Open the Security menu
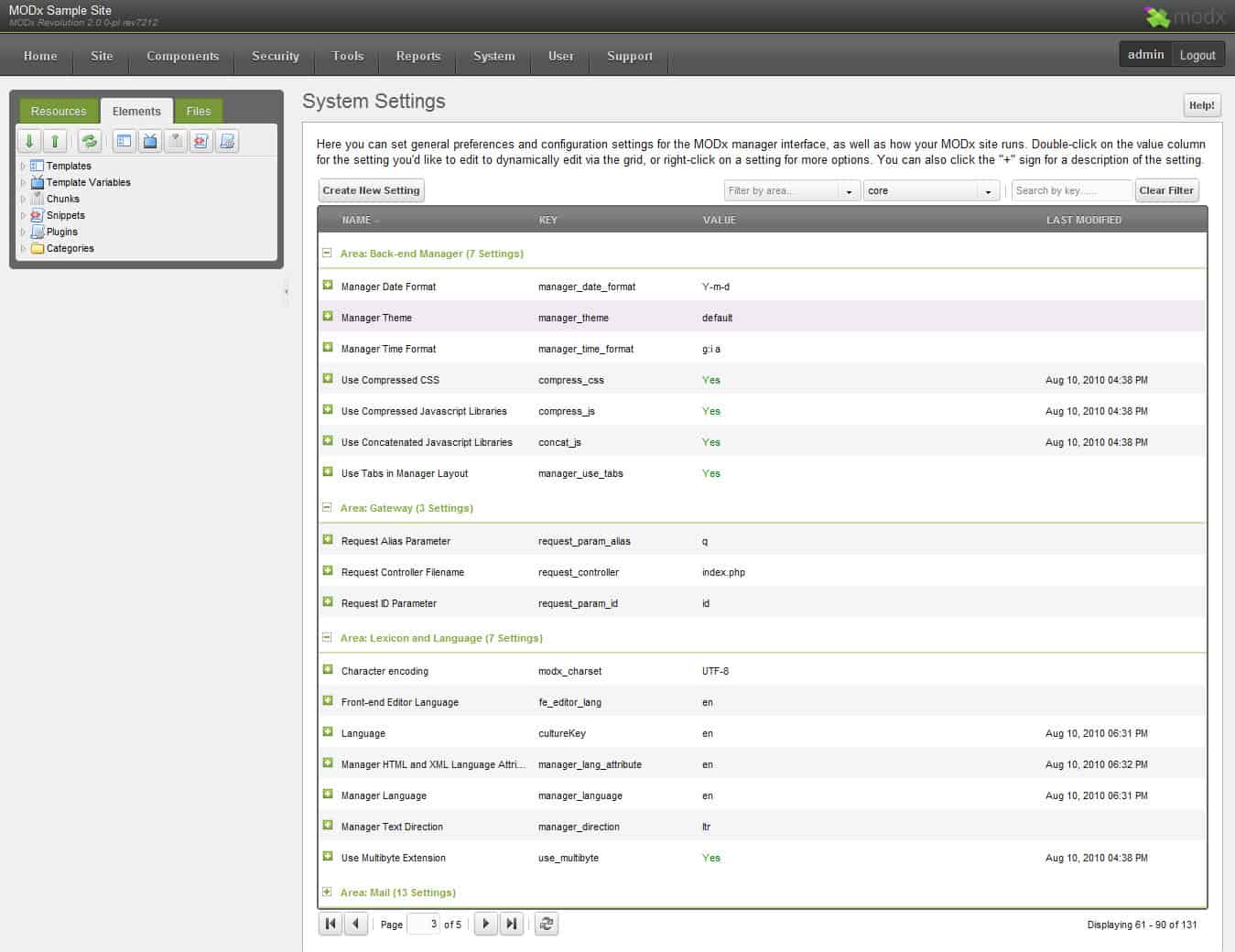Image resolution: width=1235 pixels, height=952 pixels. click(275, 56)
